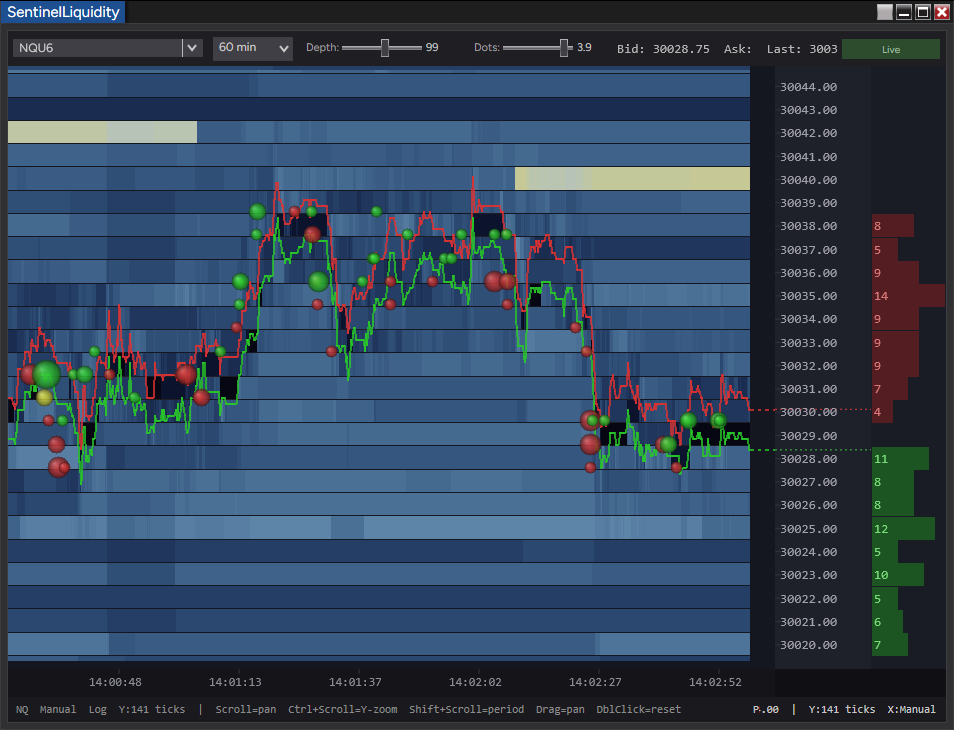The width and height of the screenshot is (954, 730).
Task: Click the 14:00:48 time axis label
Action: pos(115,682)
